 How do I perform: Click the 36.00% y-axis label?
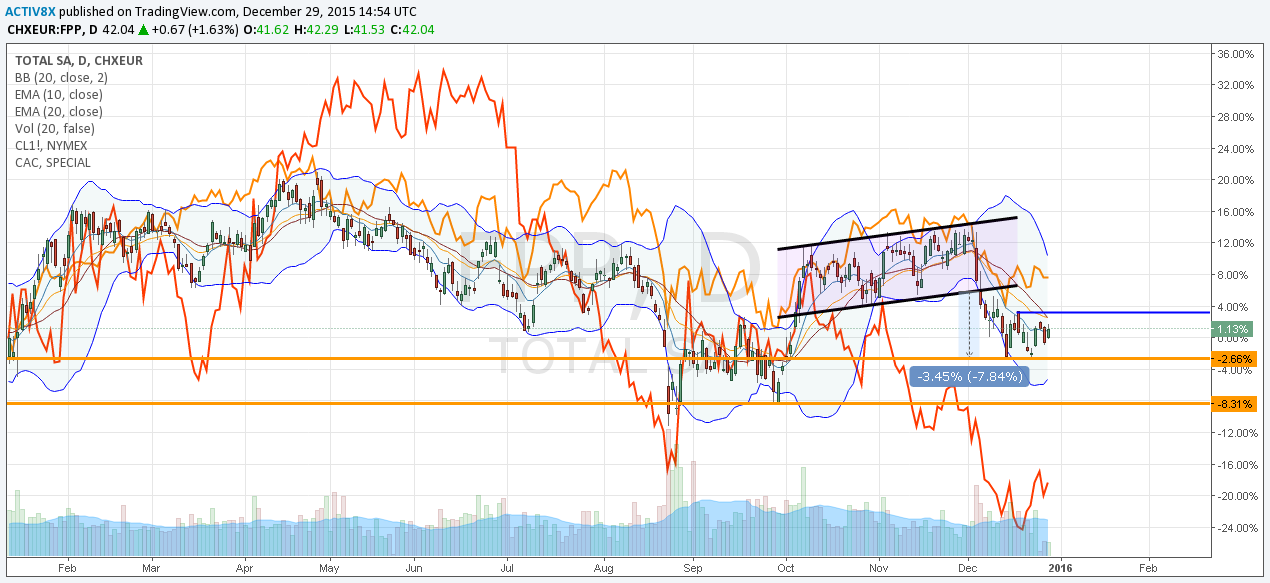[x=1234, y=53]
